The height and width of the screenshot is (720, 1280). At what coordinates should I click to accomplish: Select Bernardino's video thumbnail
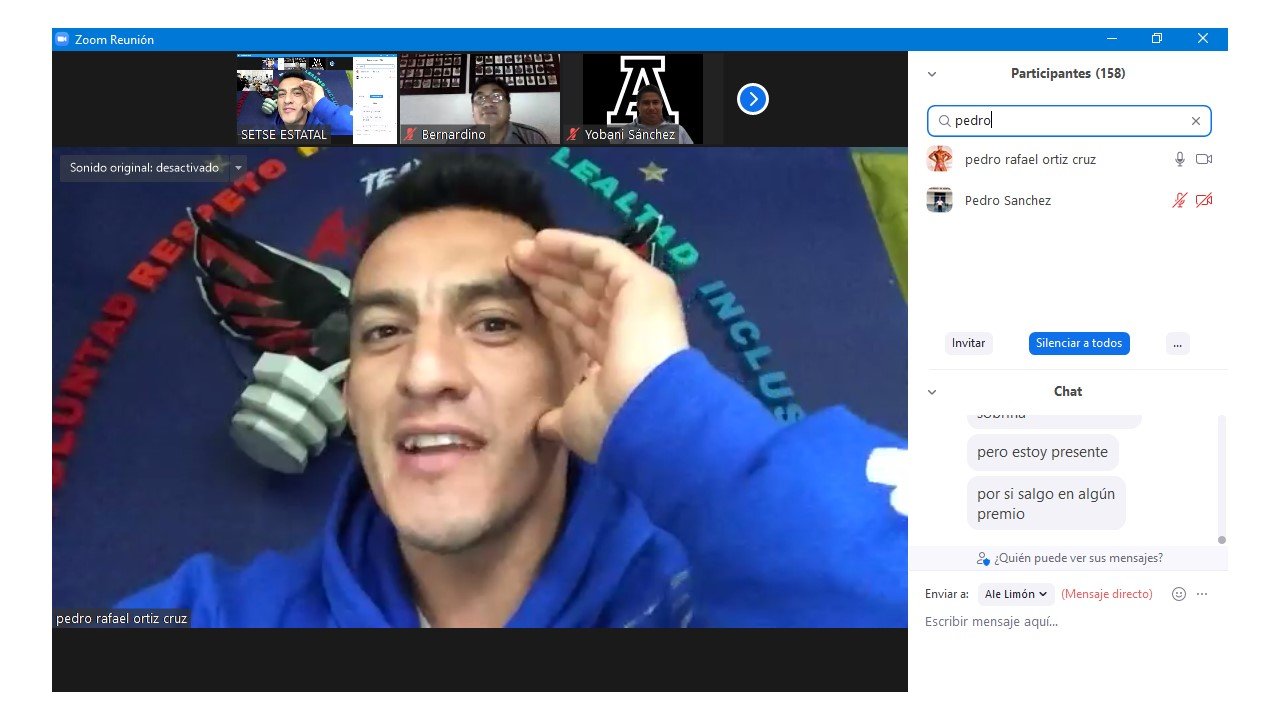pos(480,99)
